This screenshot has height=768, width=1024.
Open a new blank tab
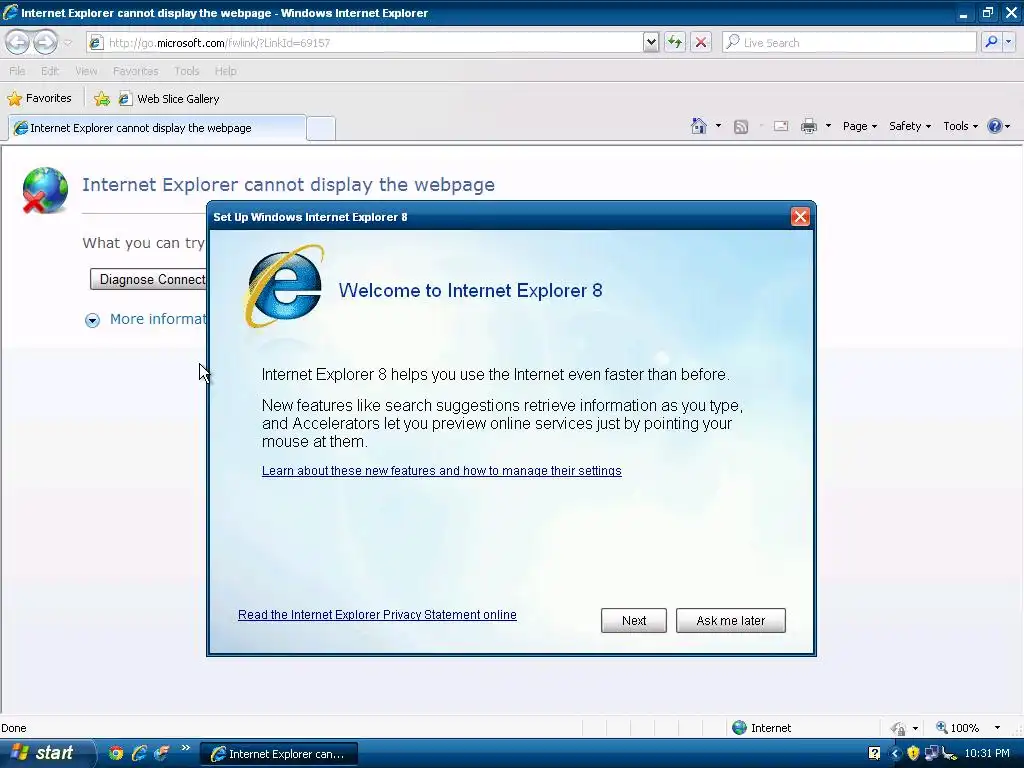[x=321, y=128]
